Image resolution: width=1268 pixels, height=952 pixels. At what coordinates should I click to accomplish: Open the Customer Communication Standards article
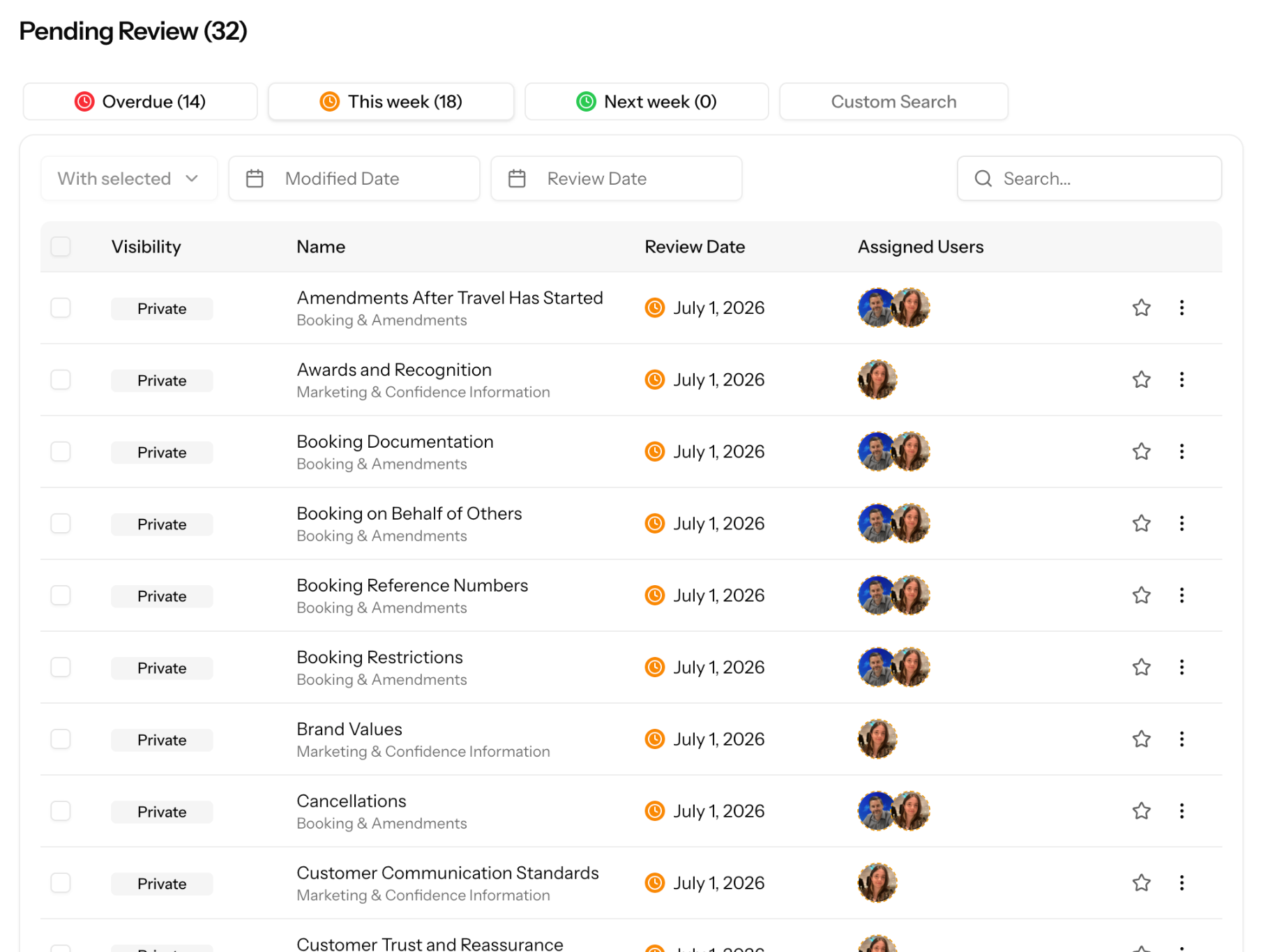(448, 872)
